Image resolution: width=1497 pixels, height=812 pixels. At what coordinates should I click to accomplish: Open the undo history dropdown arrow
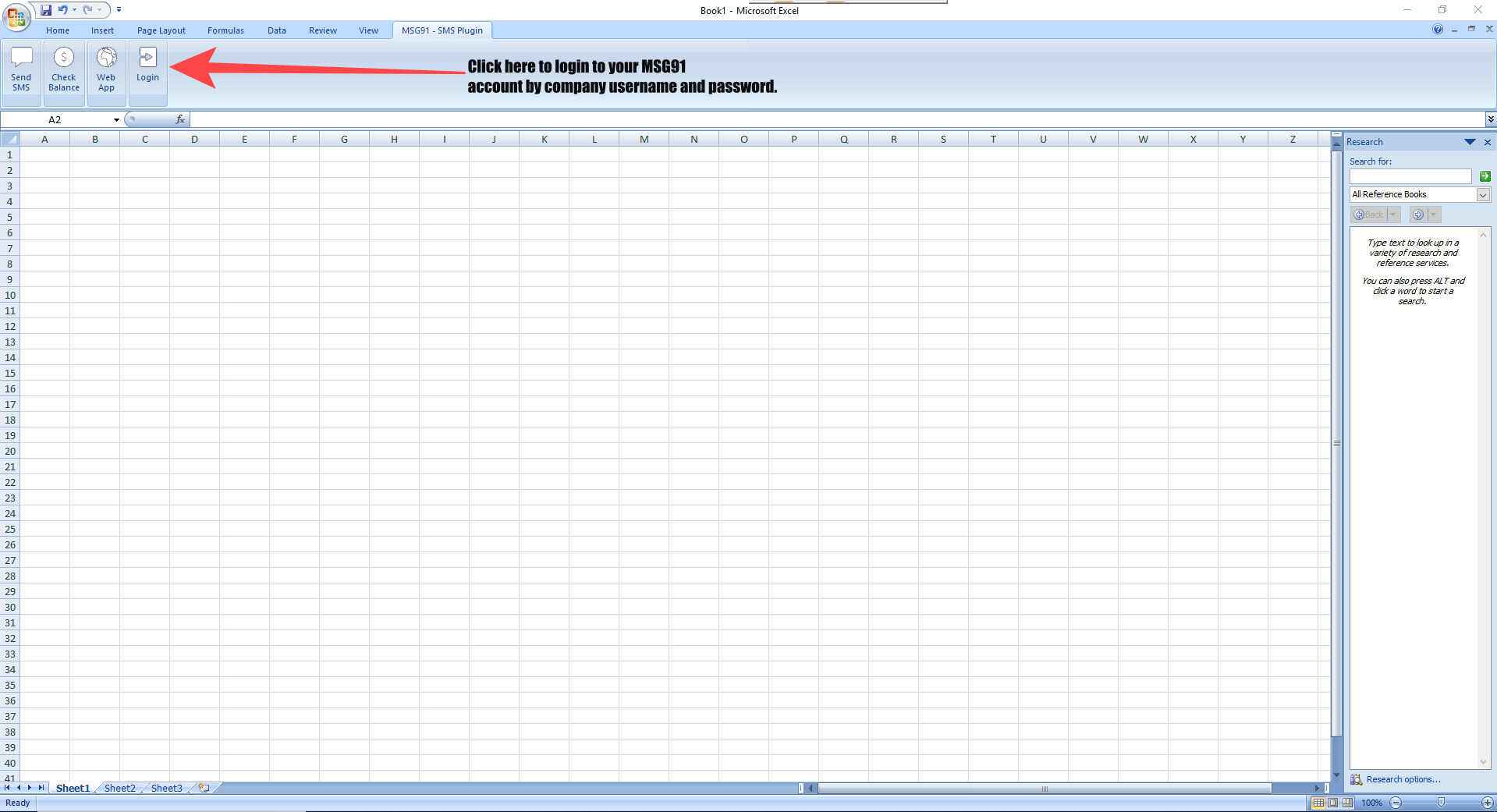[x=75, y=10]
